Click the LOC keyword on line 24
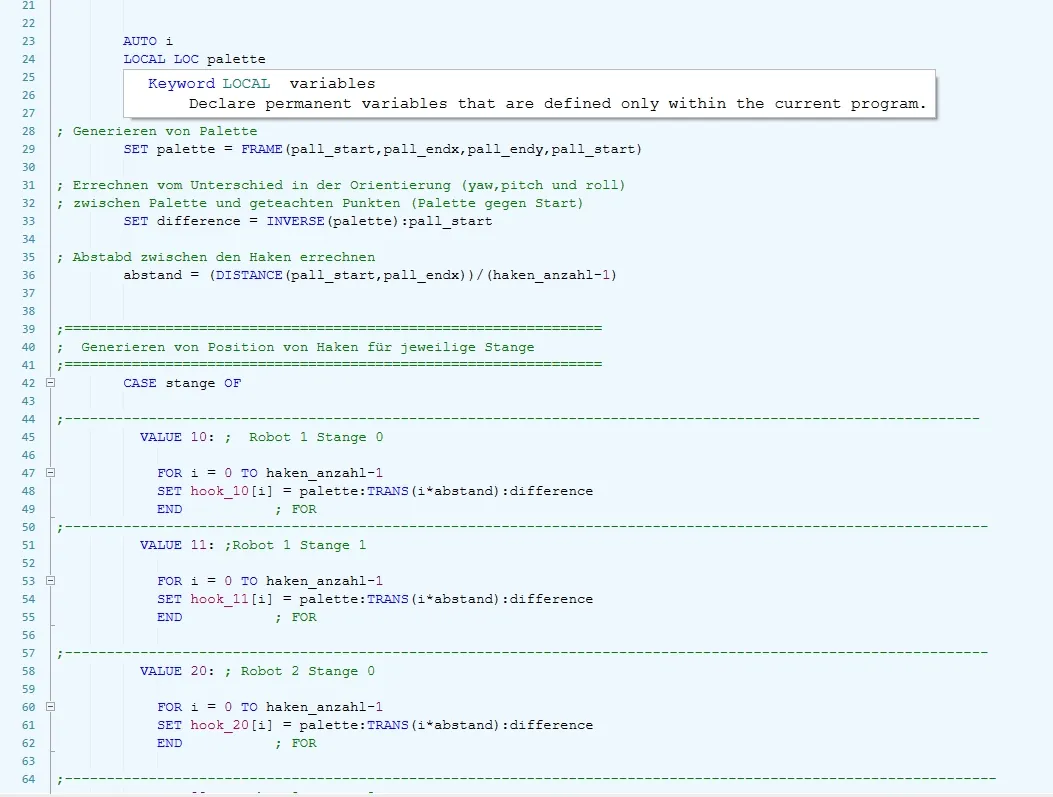The width and height of the screenshot is (1053, 797). (186, 59)
